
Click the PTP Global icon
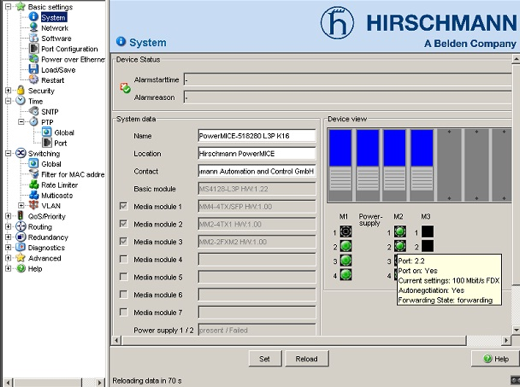pos(47,132)
